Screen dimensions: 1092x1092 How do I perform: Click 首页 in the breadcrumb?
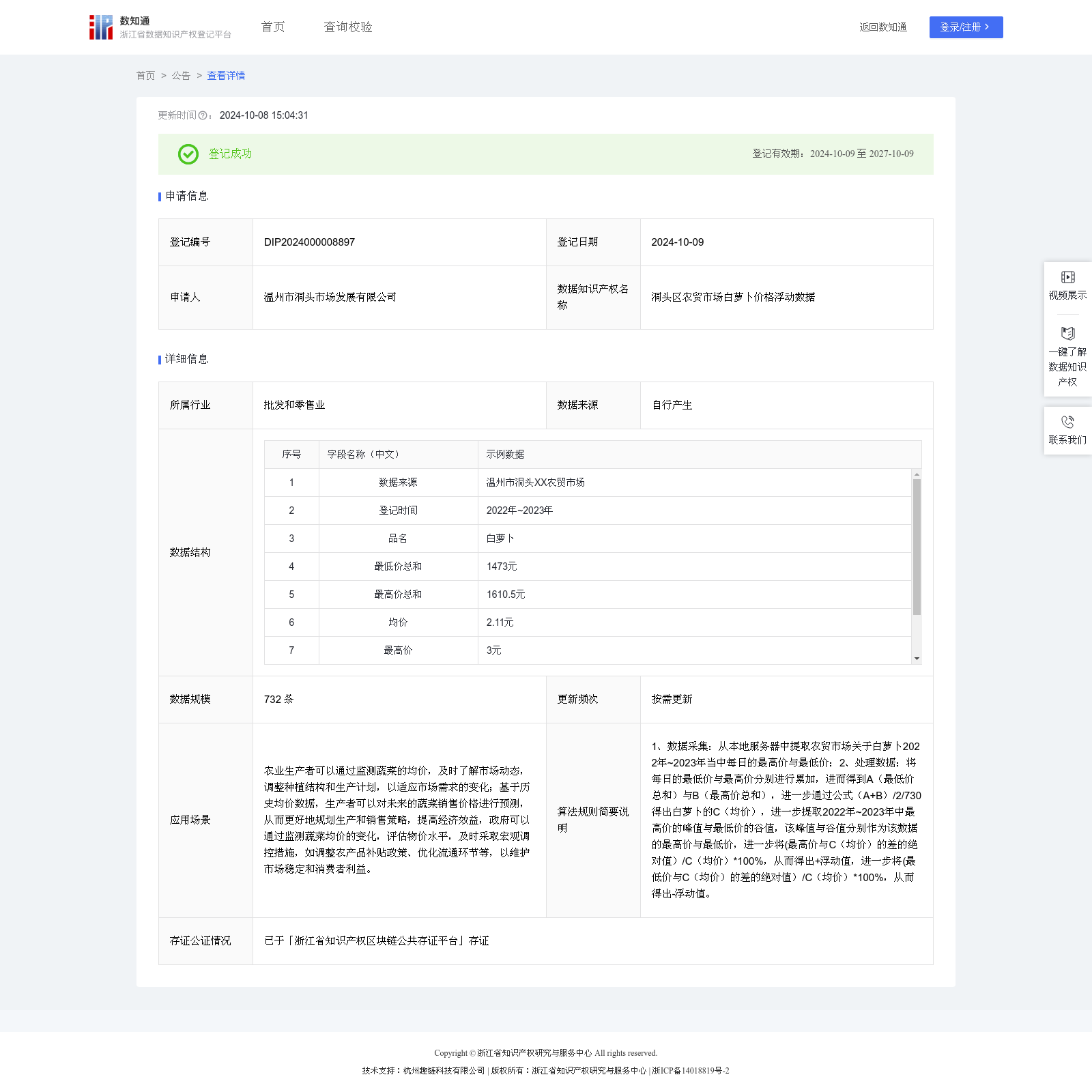[x=145, y=76]
